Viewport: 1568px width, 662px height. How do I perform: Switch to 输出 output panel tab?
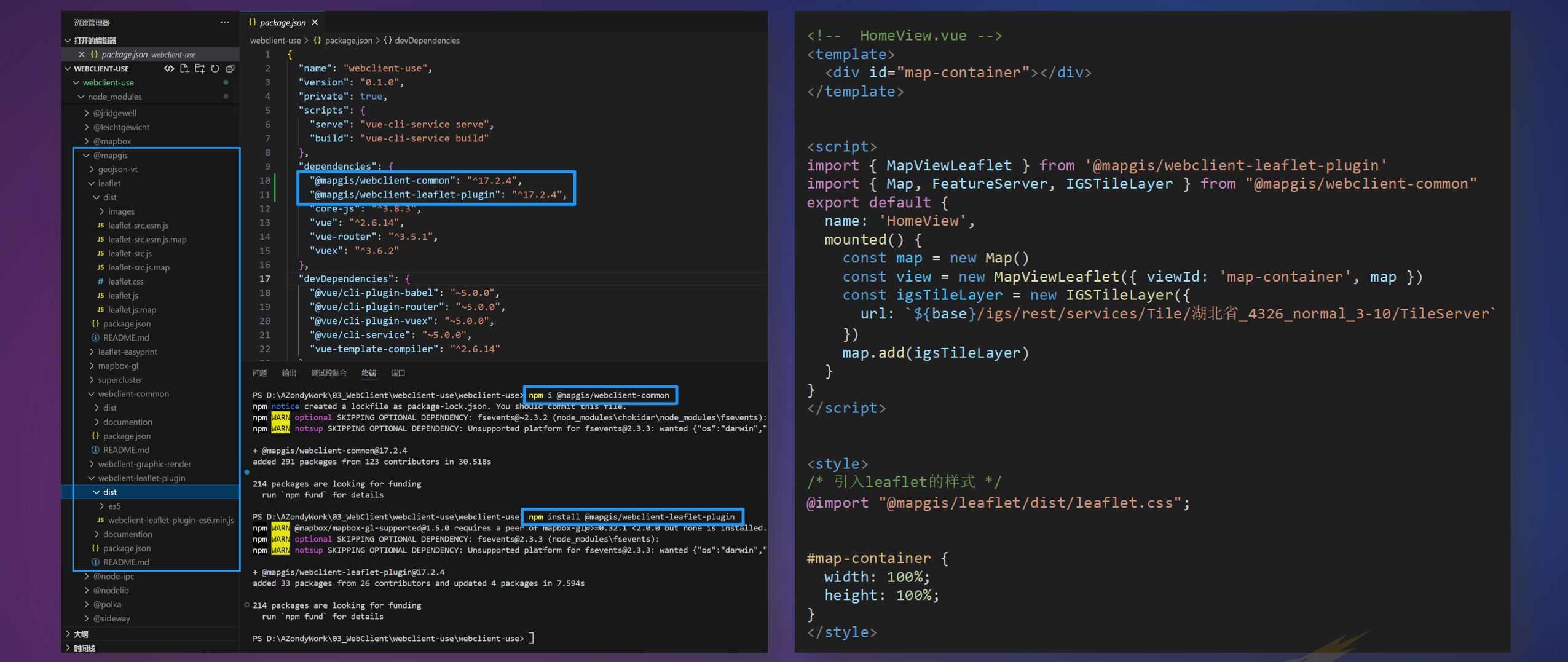pos(289,373)
